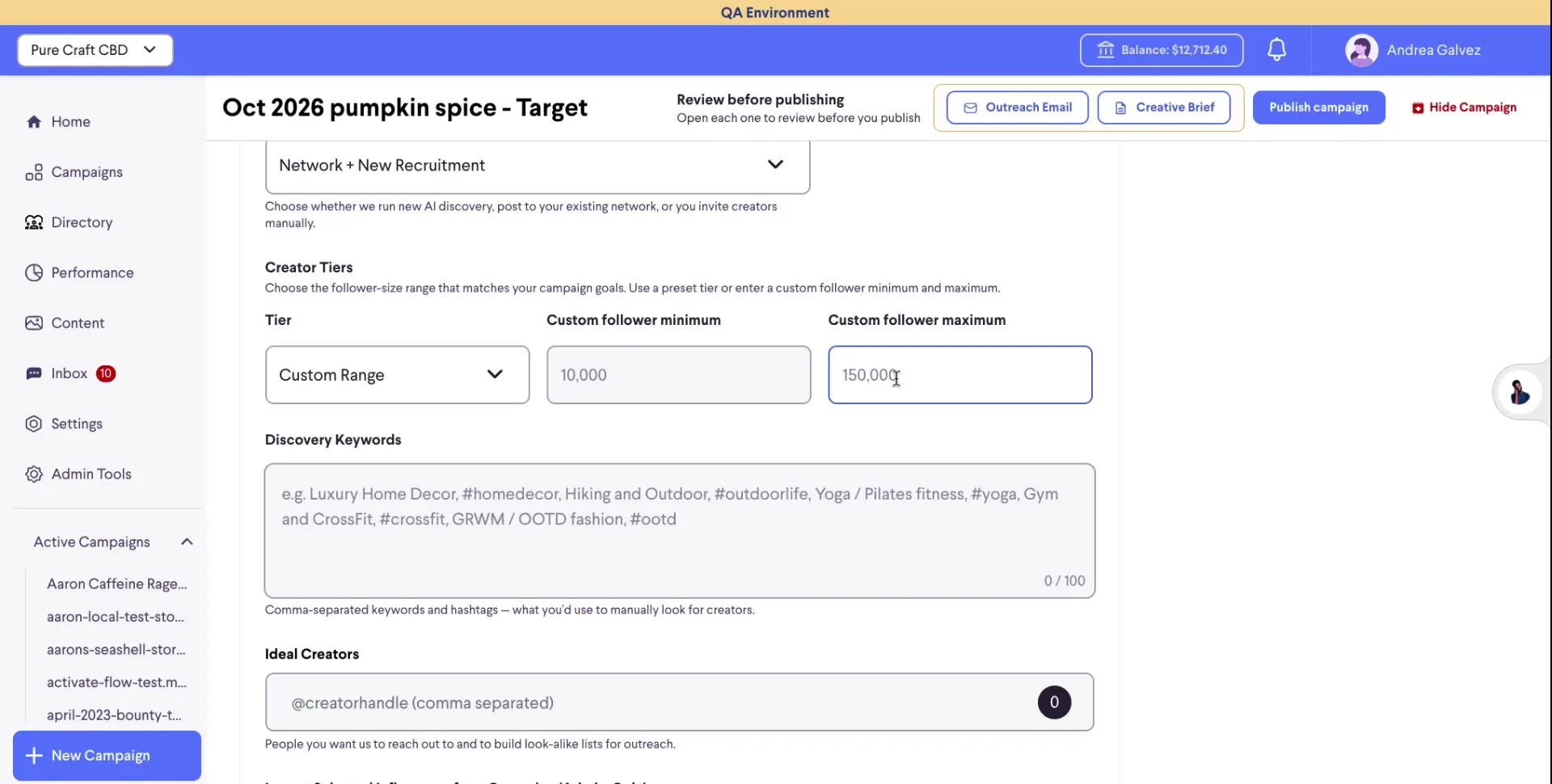Open the Pure Craft CBD brand dropdown

(95, 50)
